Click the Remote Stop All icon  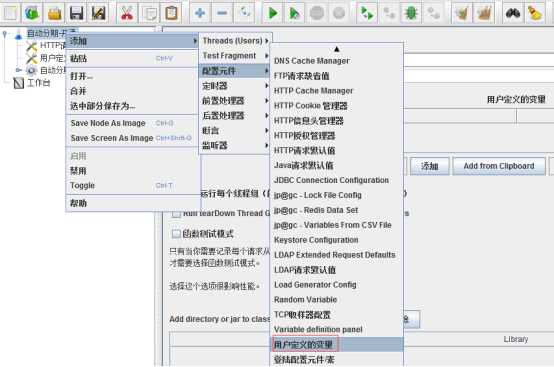[389, 13]
